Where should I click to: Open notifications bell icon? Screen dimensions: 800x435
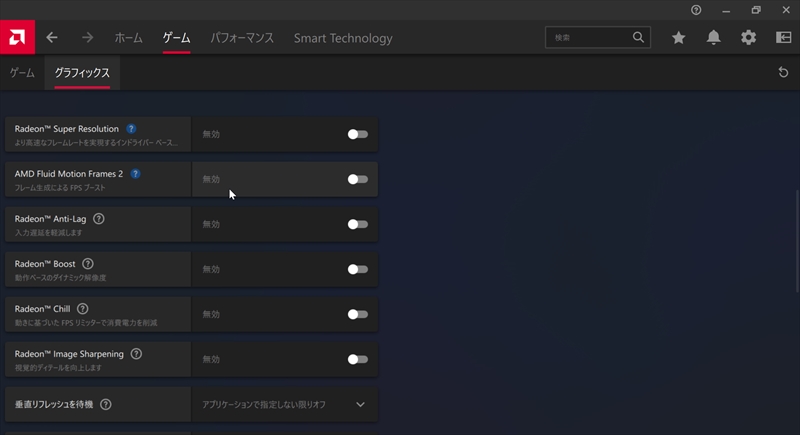(x=713, y=38)
